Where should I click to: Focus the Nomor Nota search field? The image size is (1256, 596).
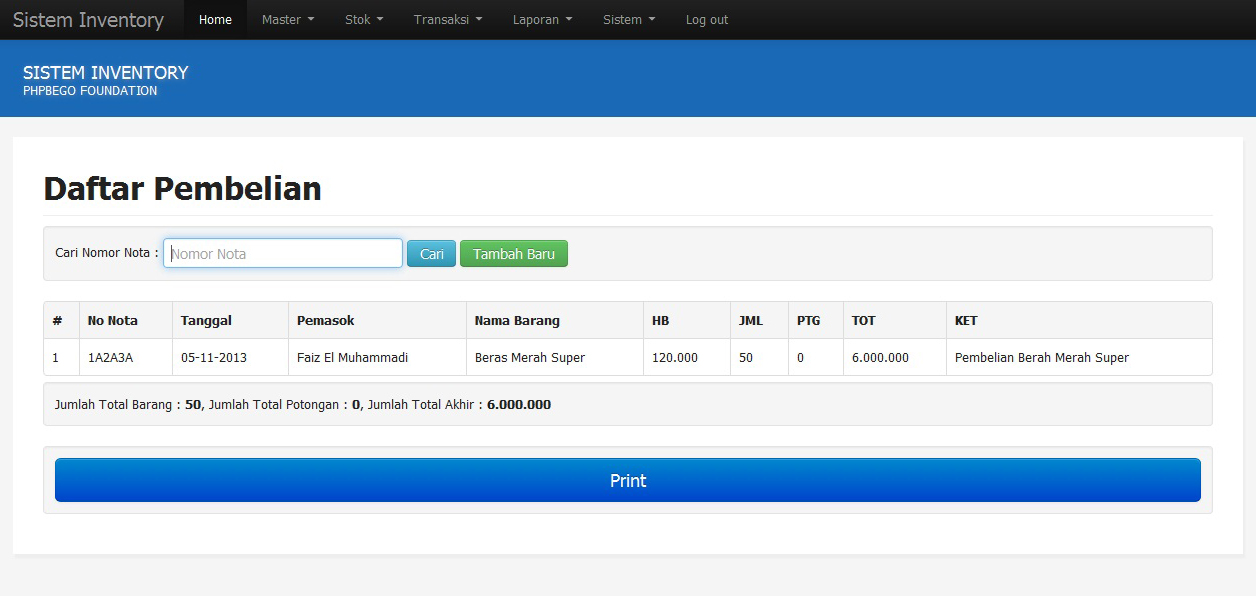coord(283,254)
